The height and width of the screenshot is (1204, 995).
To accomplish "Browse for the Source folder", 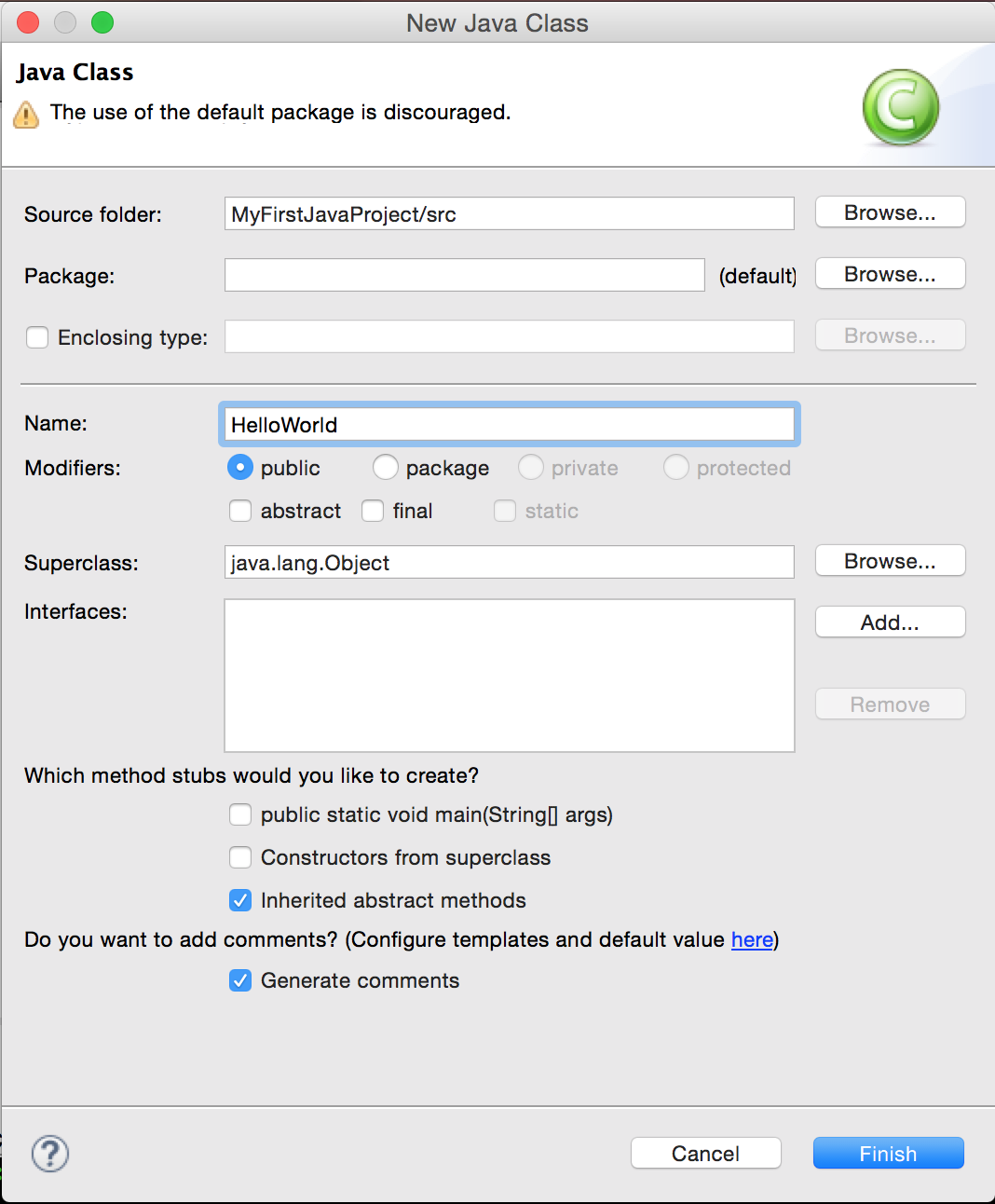I will coord(890,212).
